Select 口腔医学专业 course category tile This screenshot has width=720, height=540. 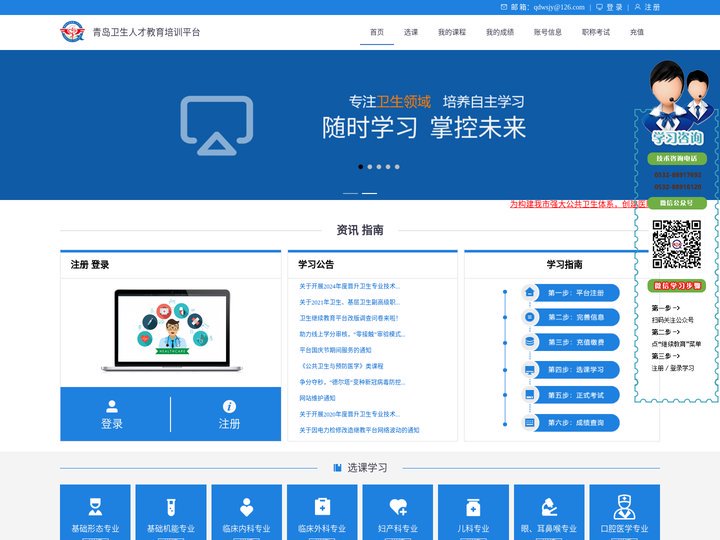pos(624,512)
